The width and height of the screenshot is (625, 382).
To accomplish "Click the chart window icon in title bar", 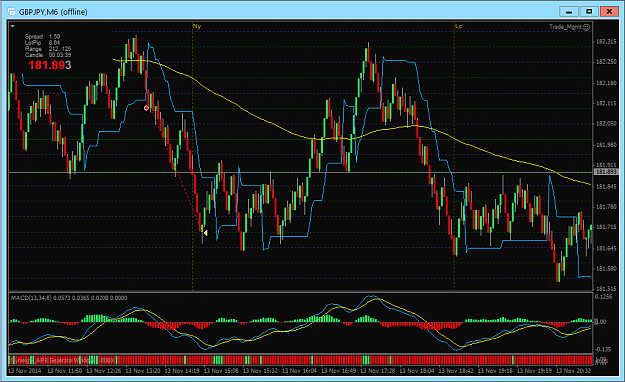I will click(x=12, y=12).
